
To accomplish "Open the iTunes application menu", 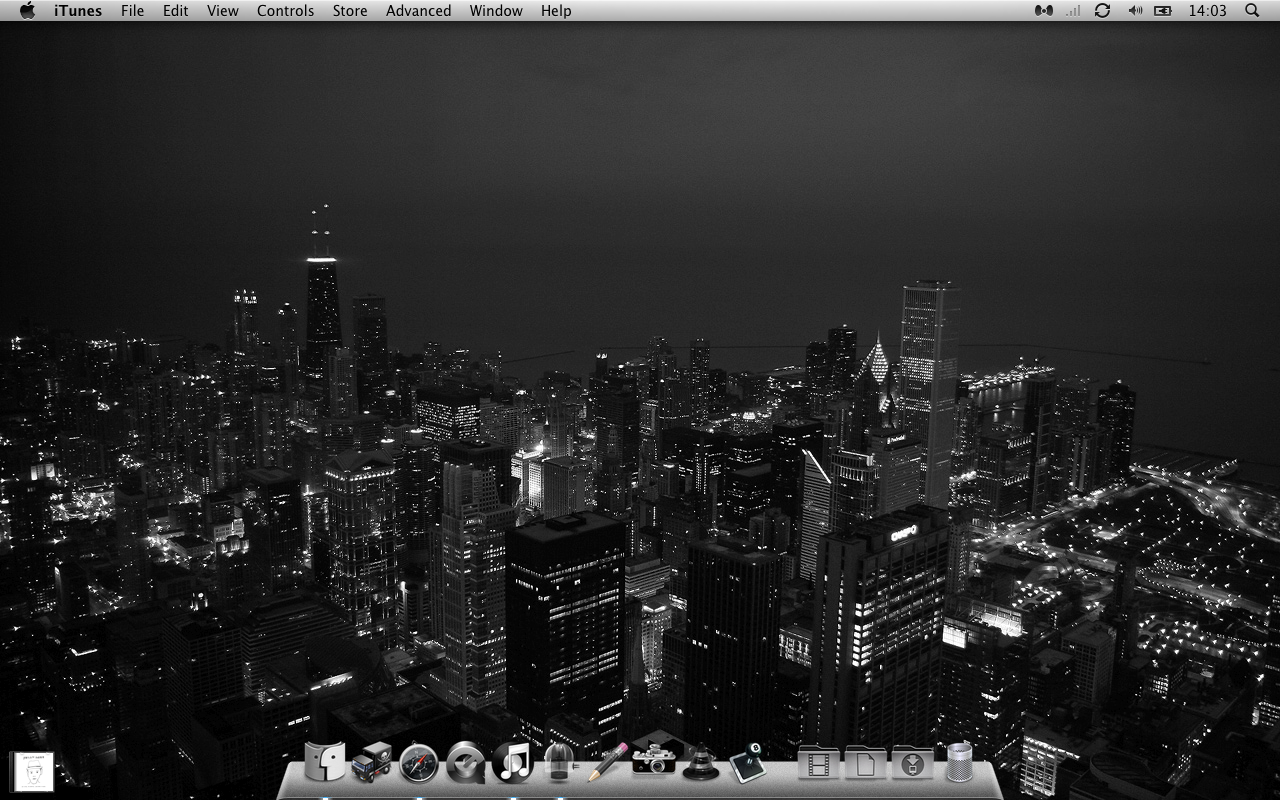I will coord(78,11).
